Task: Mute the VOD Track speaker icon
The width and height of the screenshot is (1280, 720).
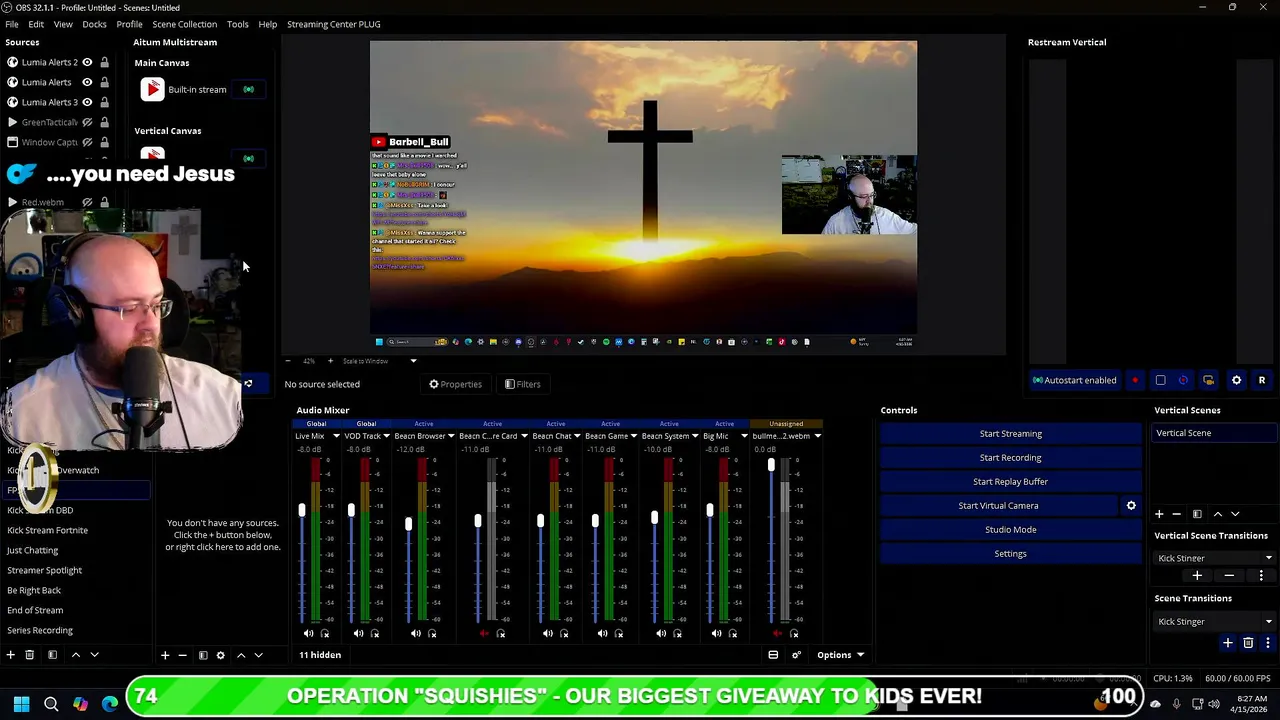Action: pos(358,633)
